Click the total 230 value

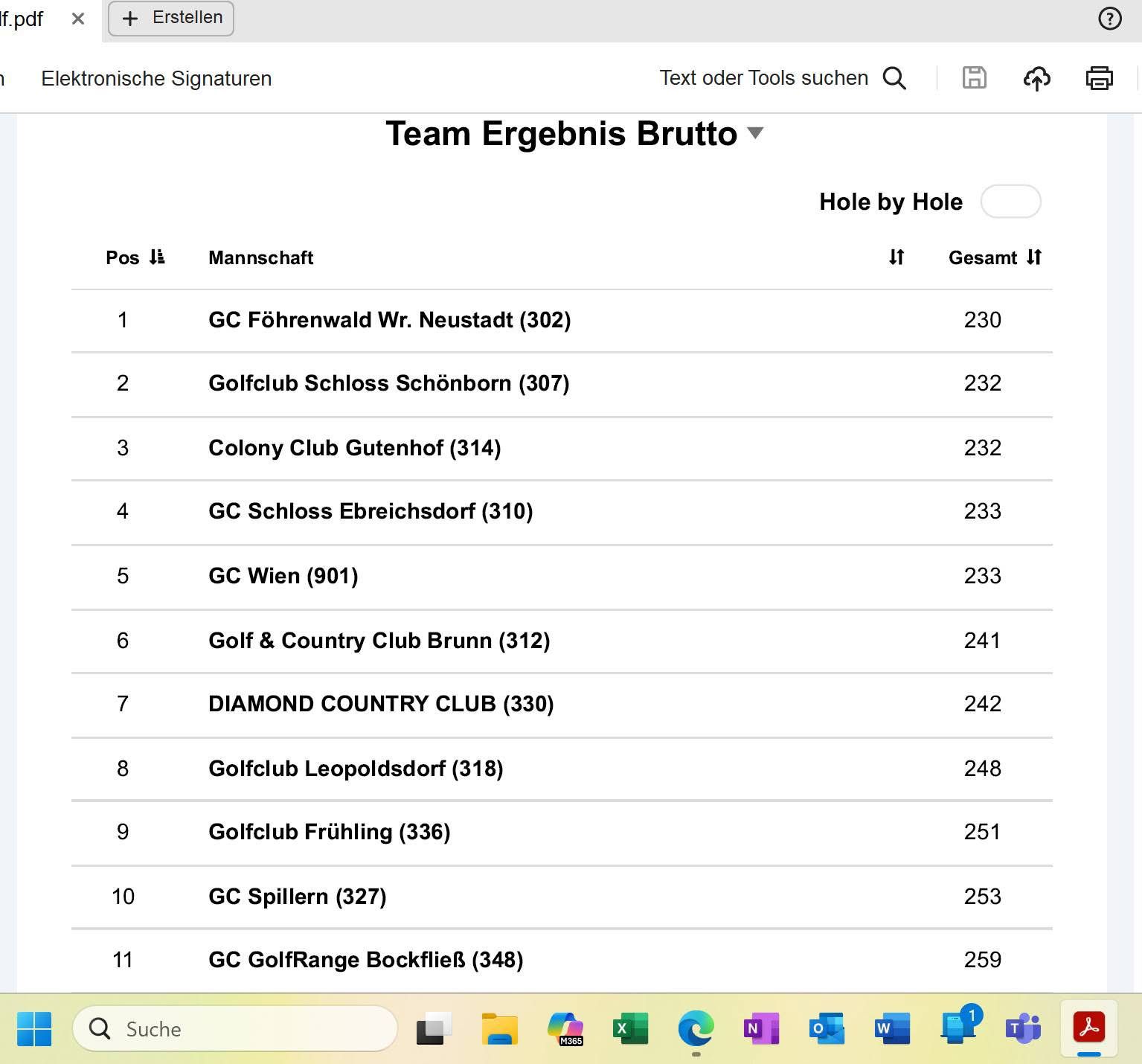tap(982, 320)
